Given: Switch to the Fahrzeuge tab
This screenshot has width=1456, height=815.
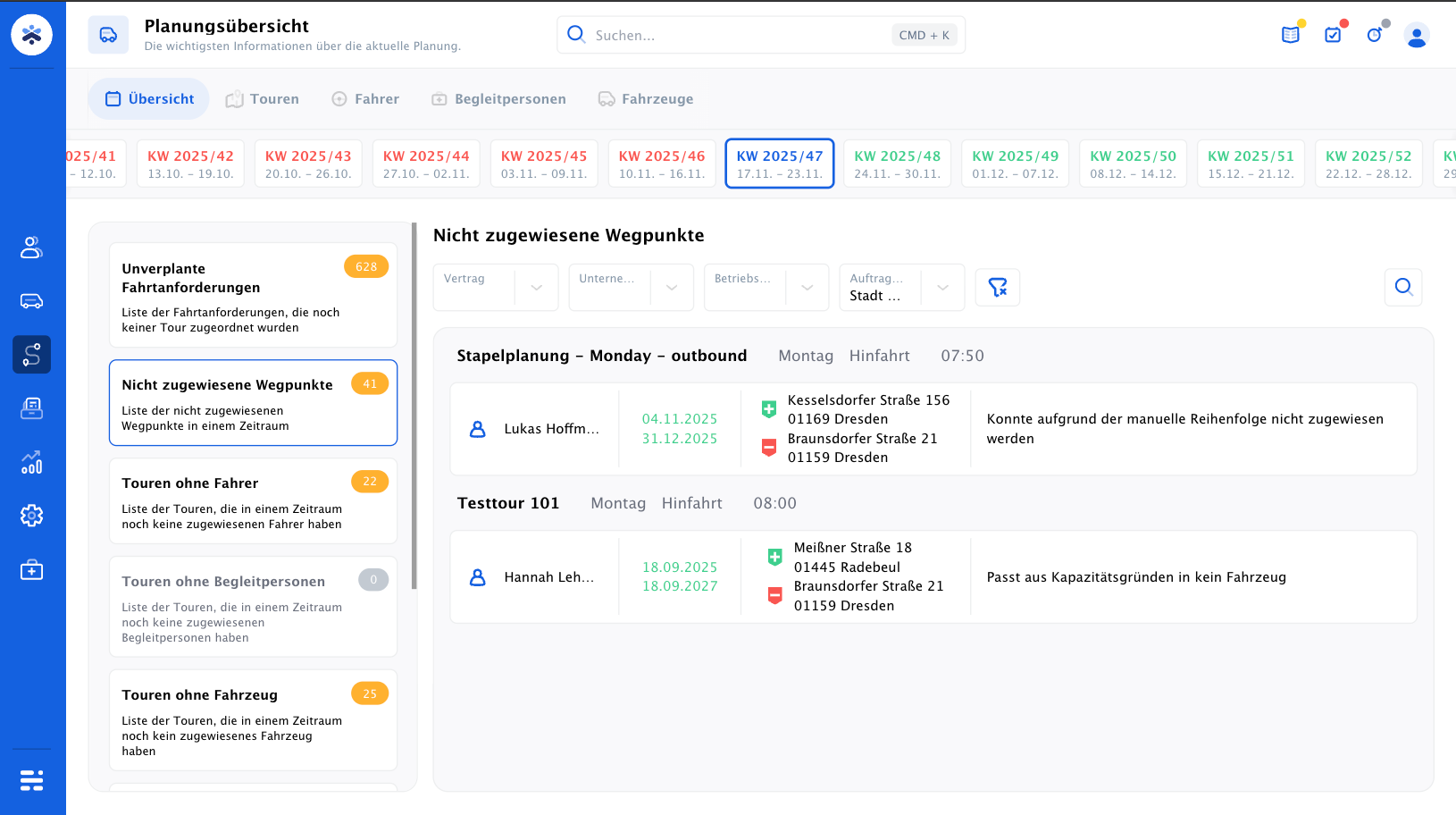Looking at the screenshot, I should click(x=646, y=99).
